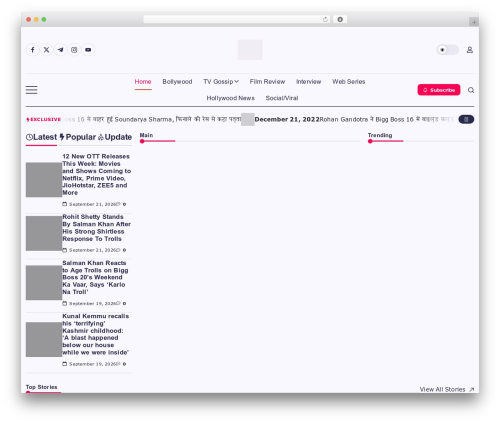Open the Kunal Kemmu Kashmir childhood article
Image resolution: width=500 pixels, height=423 pixels.
pos(96,334)
